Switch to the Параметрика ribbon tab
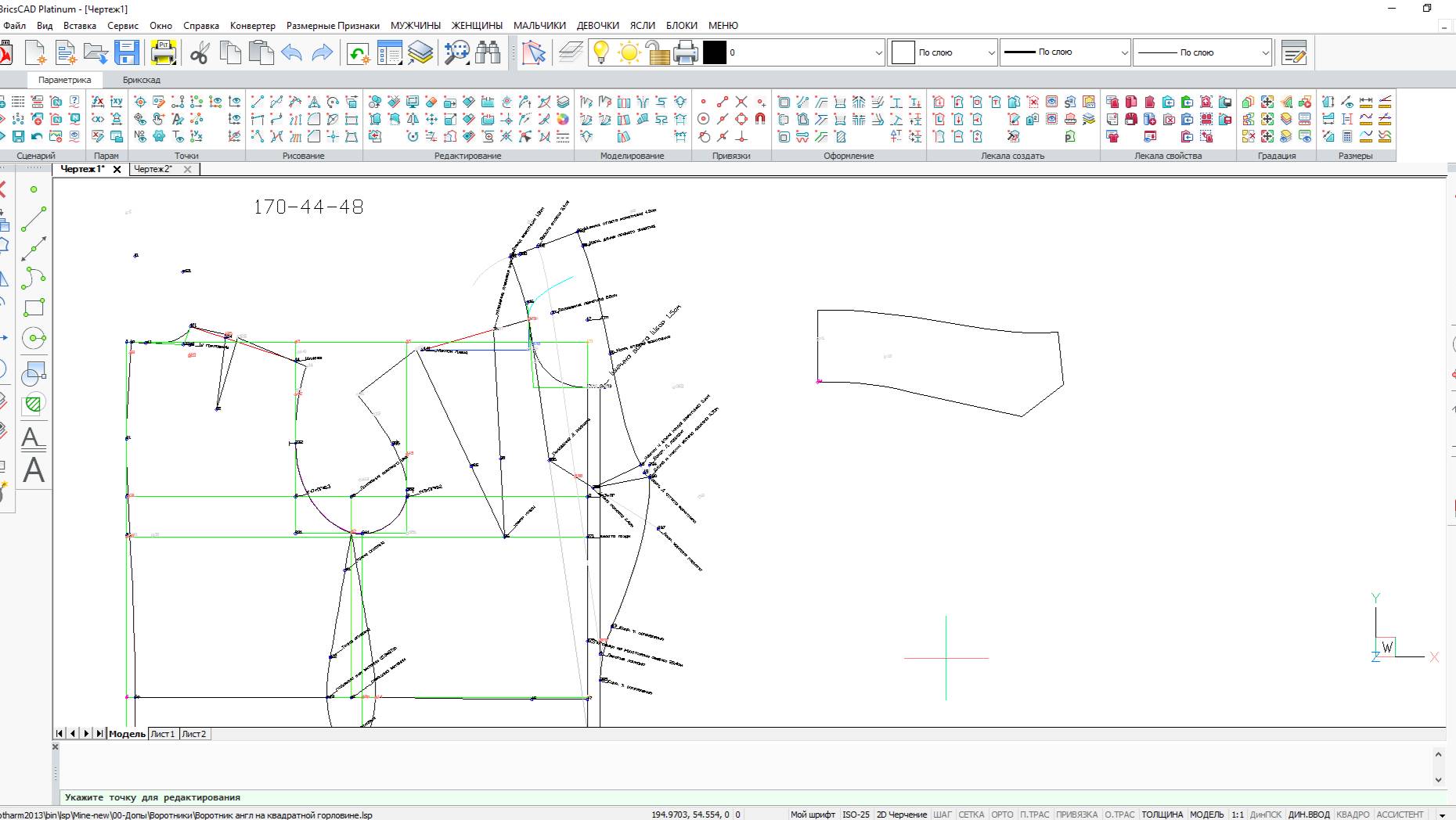 click(64, 80)
